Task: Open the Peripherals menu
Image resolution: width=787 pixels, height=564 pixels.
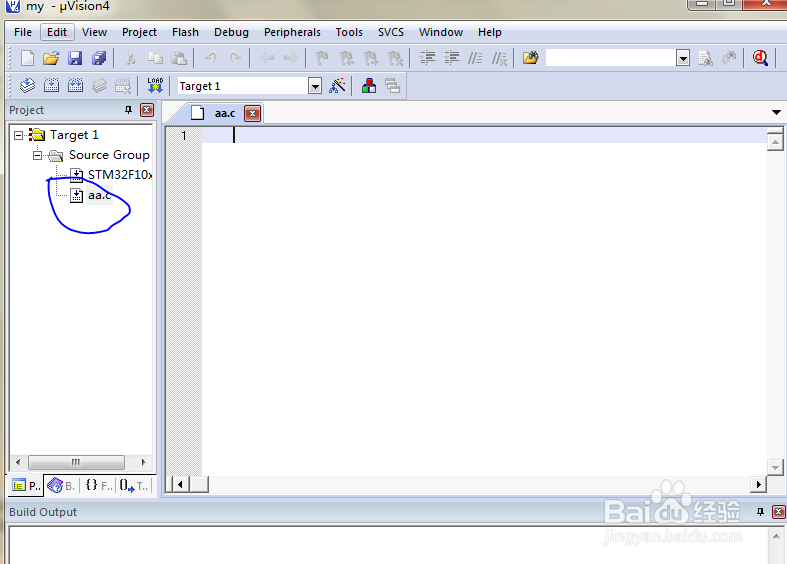Action: click(292, 32)
